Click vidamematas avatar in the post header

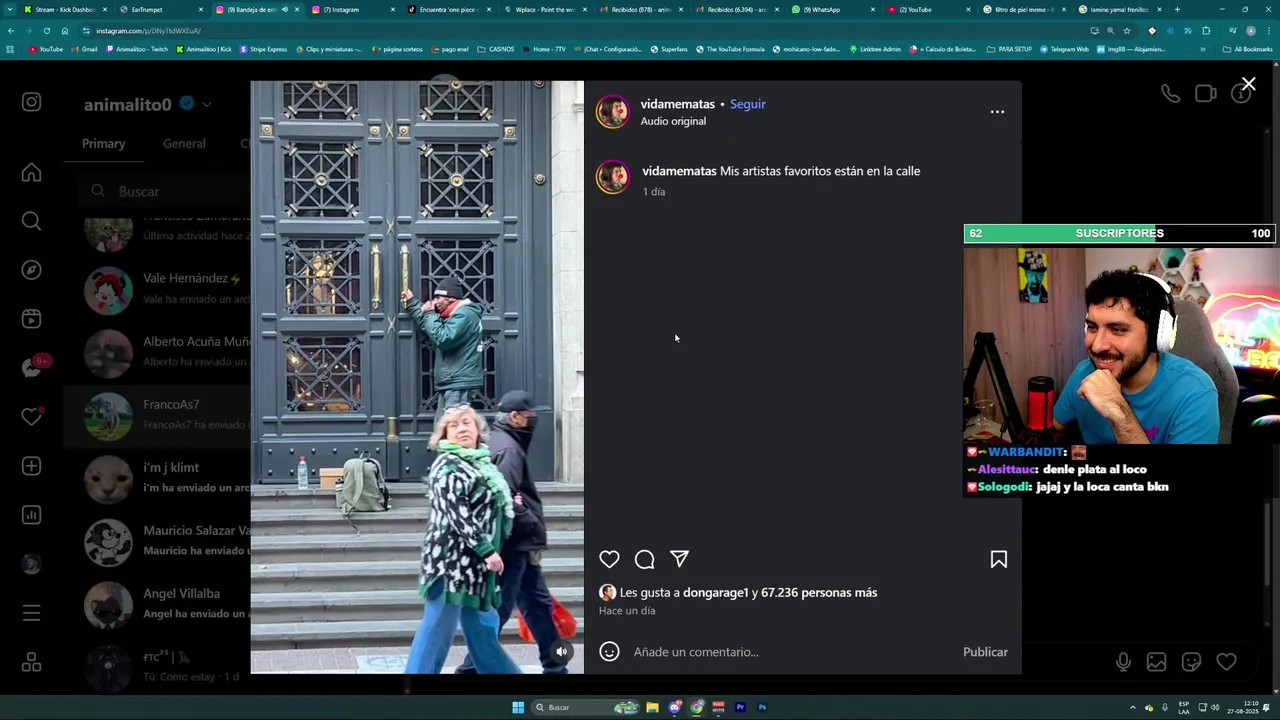tap(612, 112)
